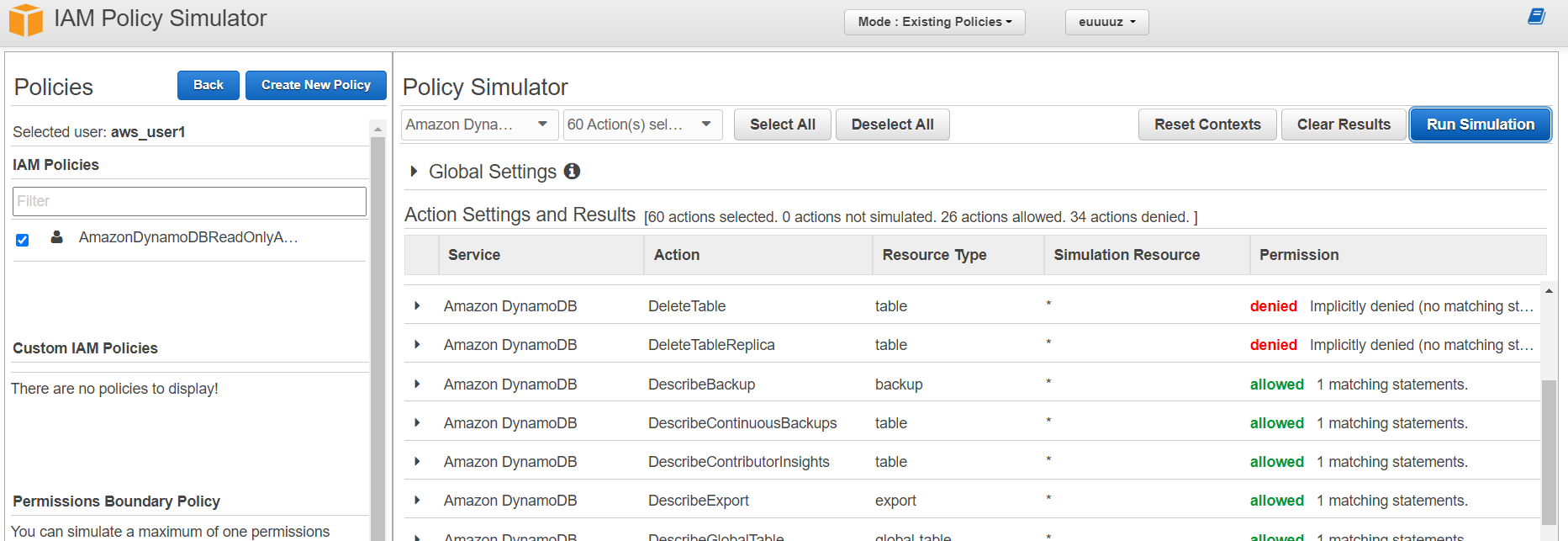The width and height of the screenshot is (1568, 541).
Task: Open the documentation book icon
Action: [1536, 17]
